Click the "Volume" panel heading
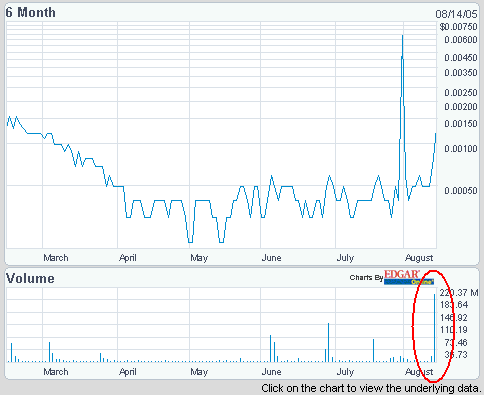The width and height of the screenshot is (484, 395). pyautogui.click(x=30, y=278)
